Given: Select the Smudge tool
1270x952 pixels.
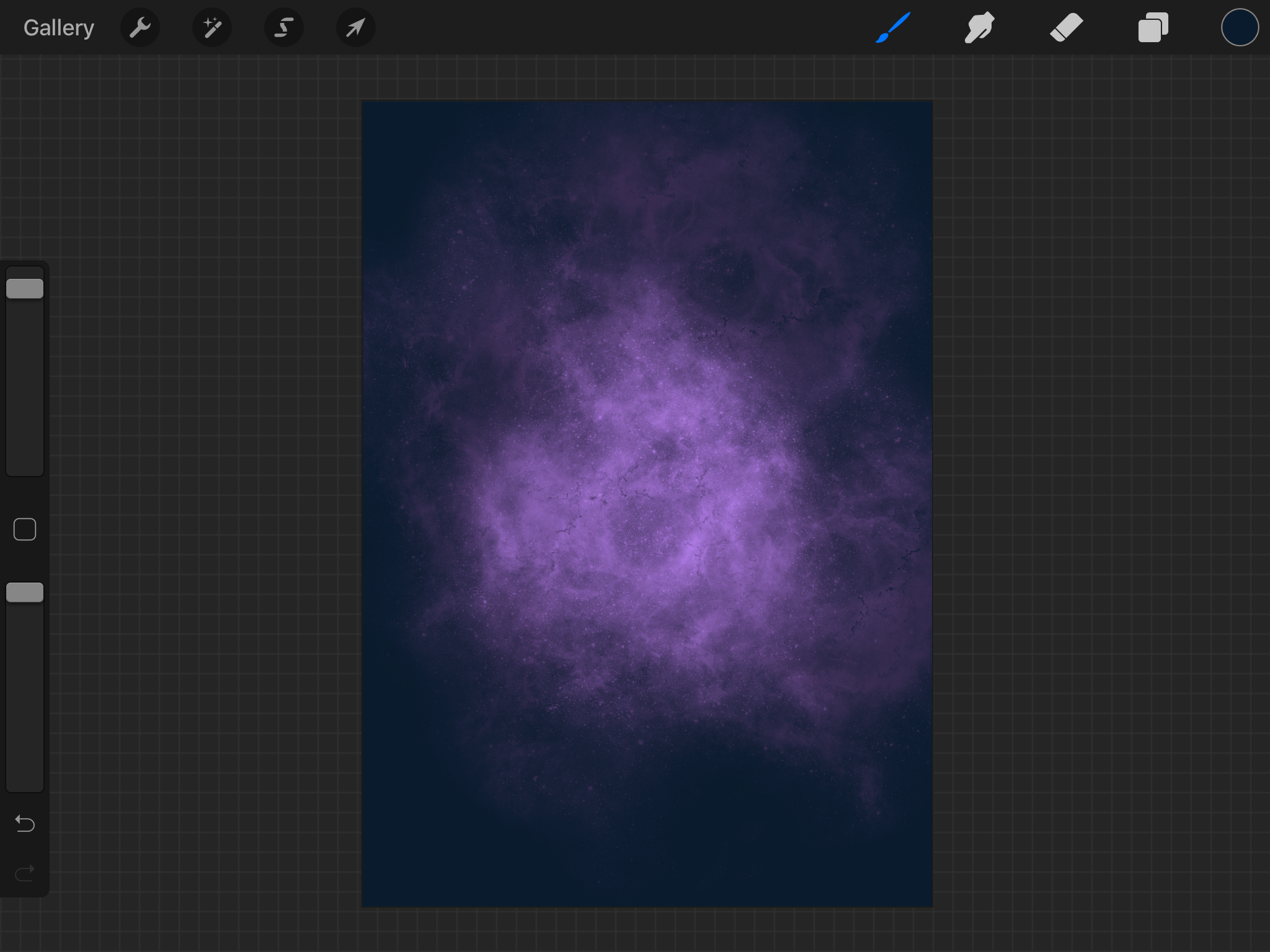Looking at the screenshot, I should pyautogui.click(x=980, y=28).
